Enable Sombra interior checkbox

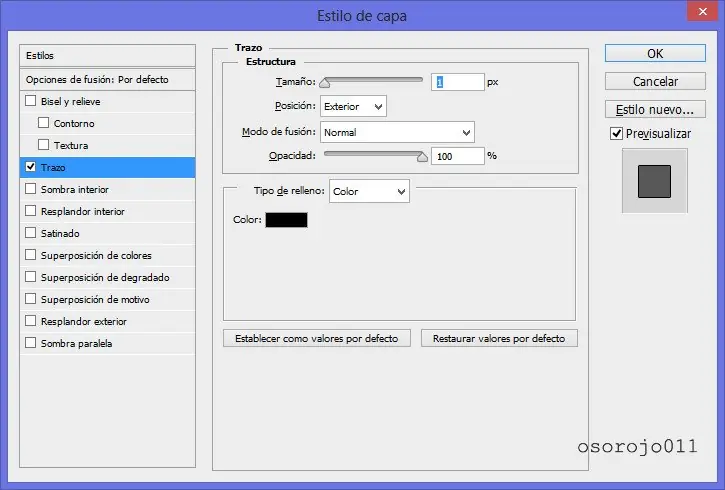31,189
